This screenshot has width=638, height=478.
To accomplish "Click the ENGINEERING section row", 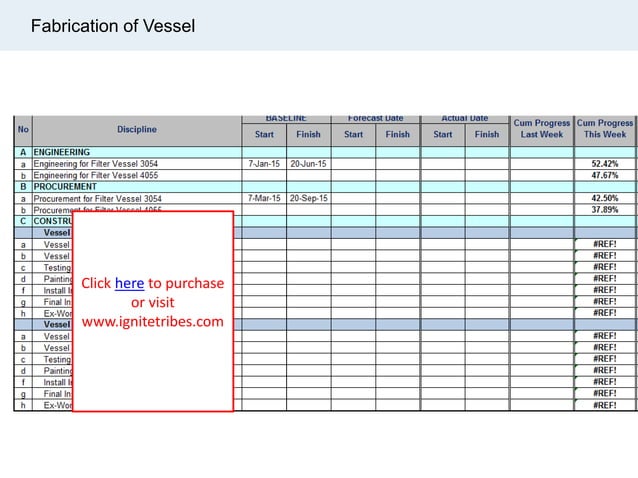I will (62, 152).
